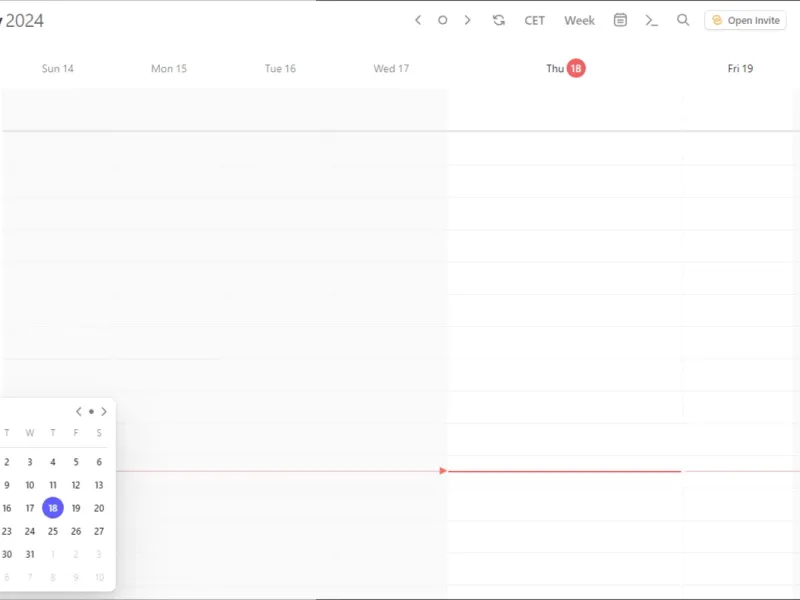
Task: Select Mon 15 column header
Action: [169, 68]
